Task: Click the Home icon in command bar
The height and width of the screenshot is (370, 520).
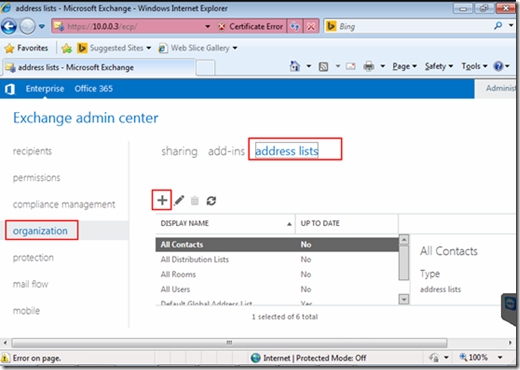Action: [x=295, y=66]
